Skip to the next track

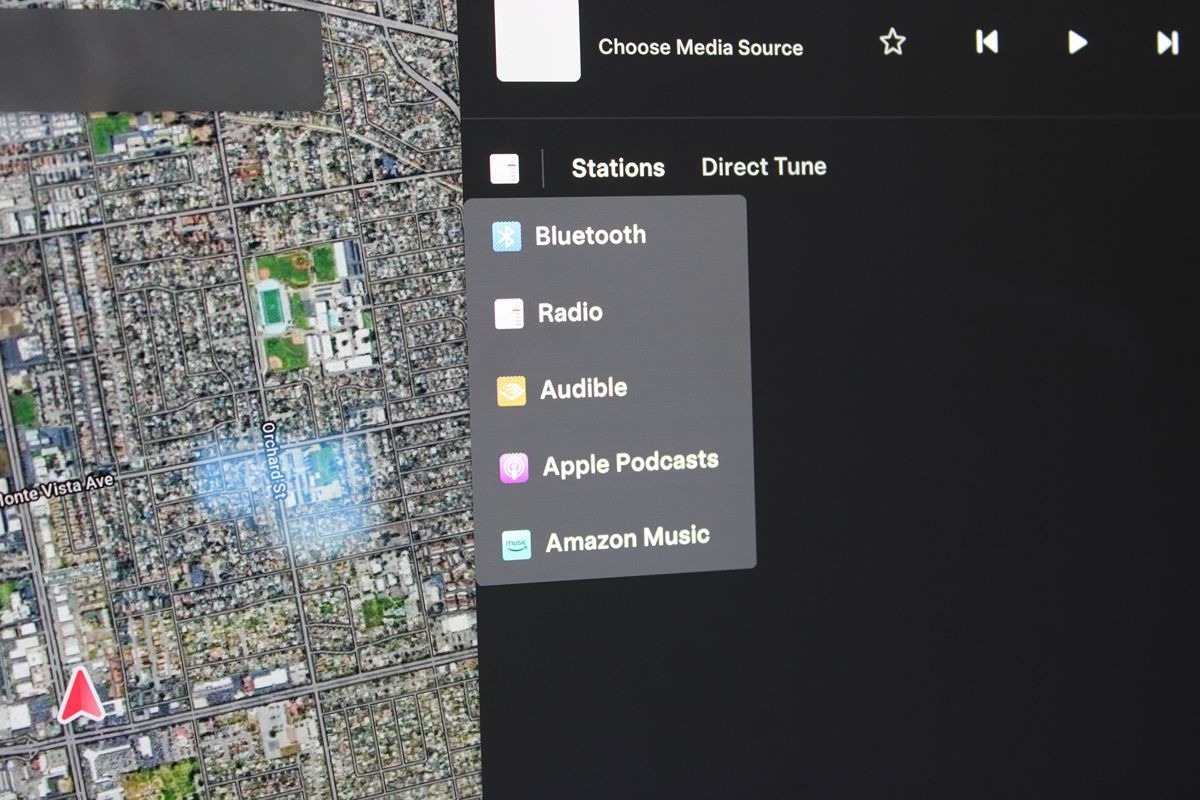pyautogui.click(x=1167, y=43)
